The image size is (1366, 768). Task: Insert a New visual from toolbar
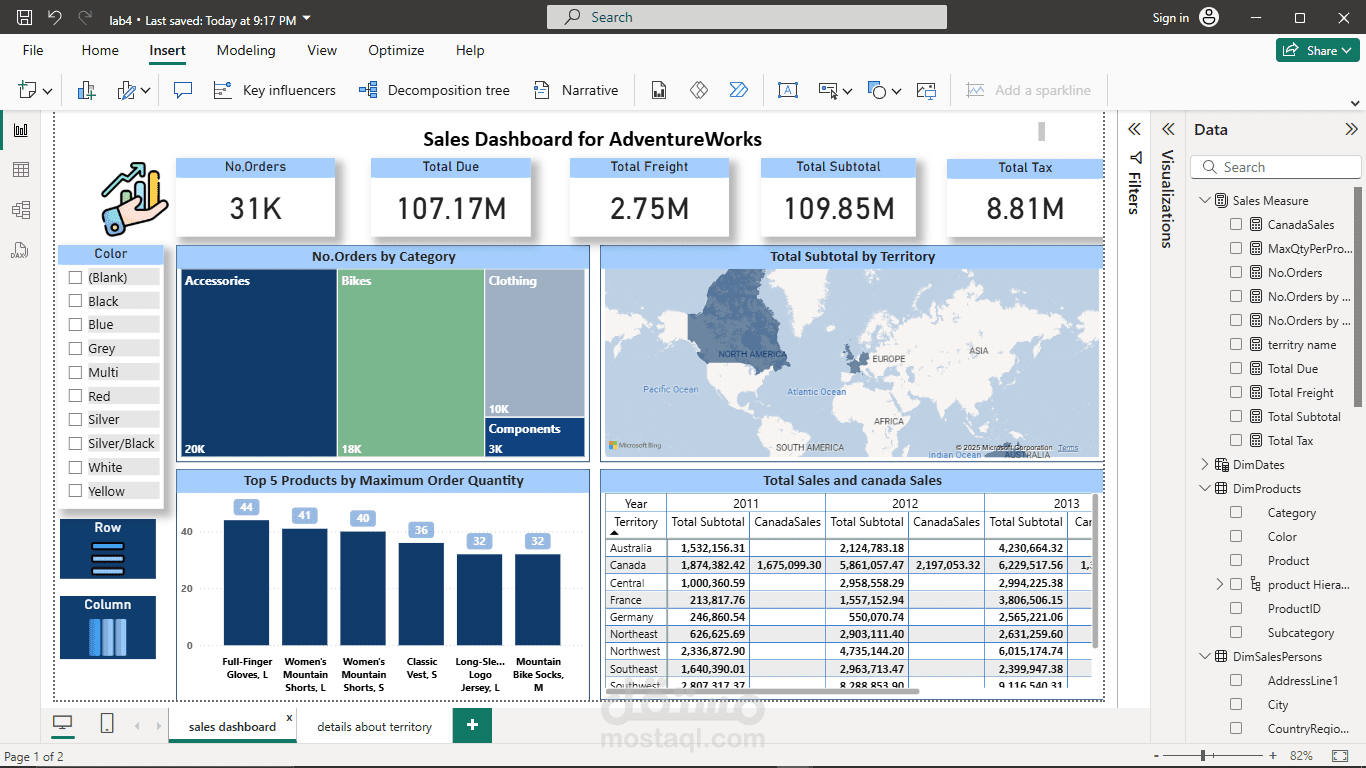point(86,90)
